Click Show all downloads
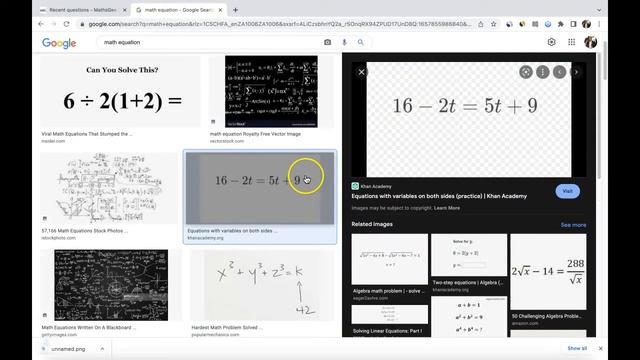 pyautogui.click(x=577, y=348)
